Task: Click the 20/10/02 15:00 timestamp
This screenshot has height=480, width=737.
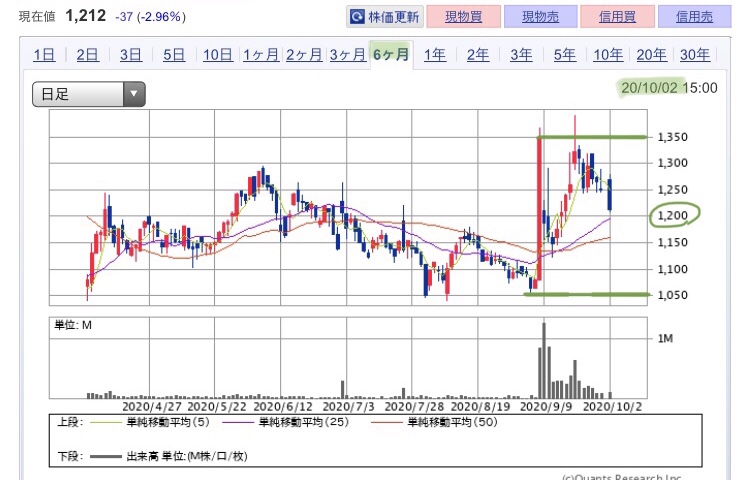Action: 669,88
